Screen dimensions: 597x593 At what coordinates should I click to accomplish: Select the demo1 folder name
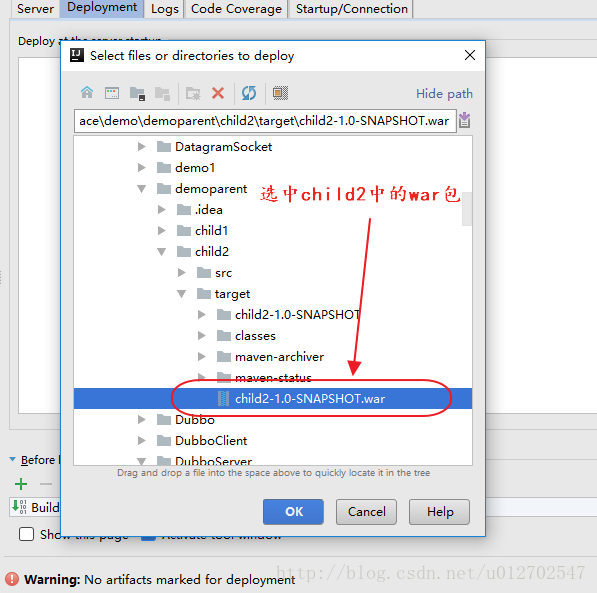(x=195, y=168)
